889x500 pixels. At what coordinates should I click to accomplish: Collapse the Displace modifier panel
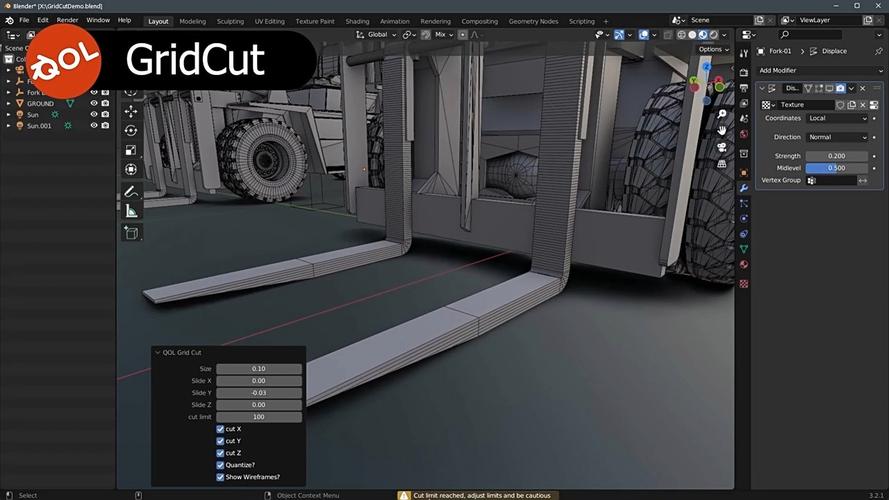762,88
